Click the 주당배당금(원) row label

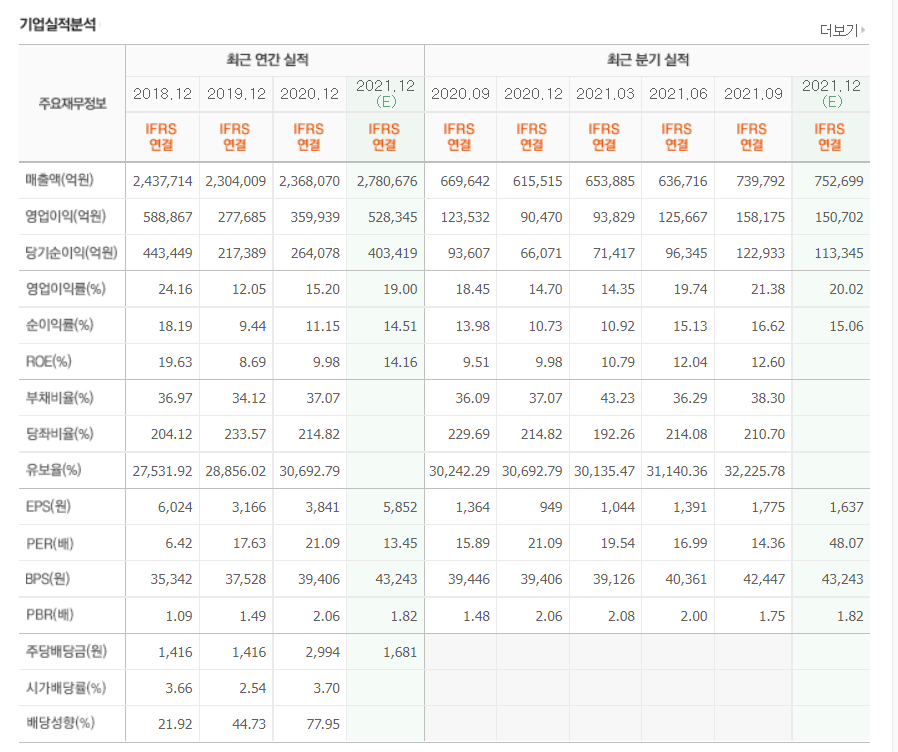[66, 651]
